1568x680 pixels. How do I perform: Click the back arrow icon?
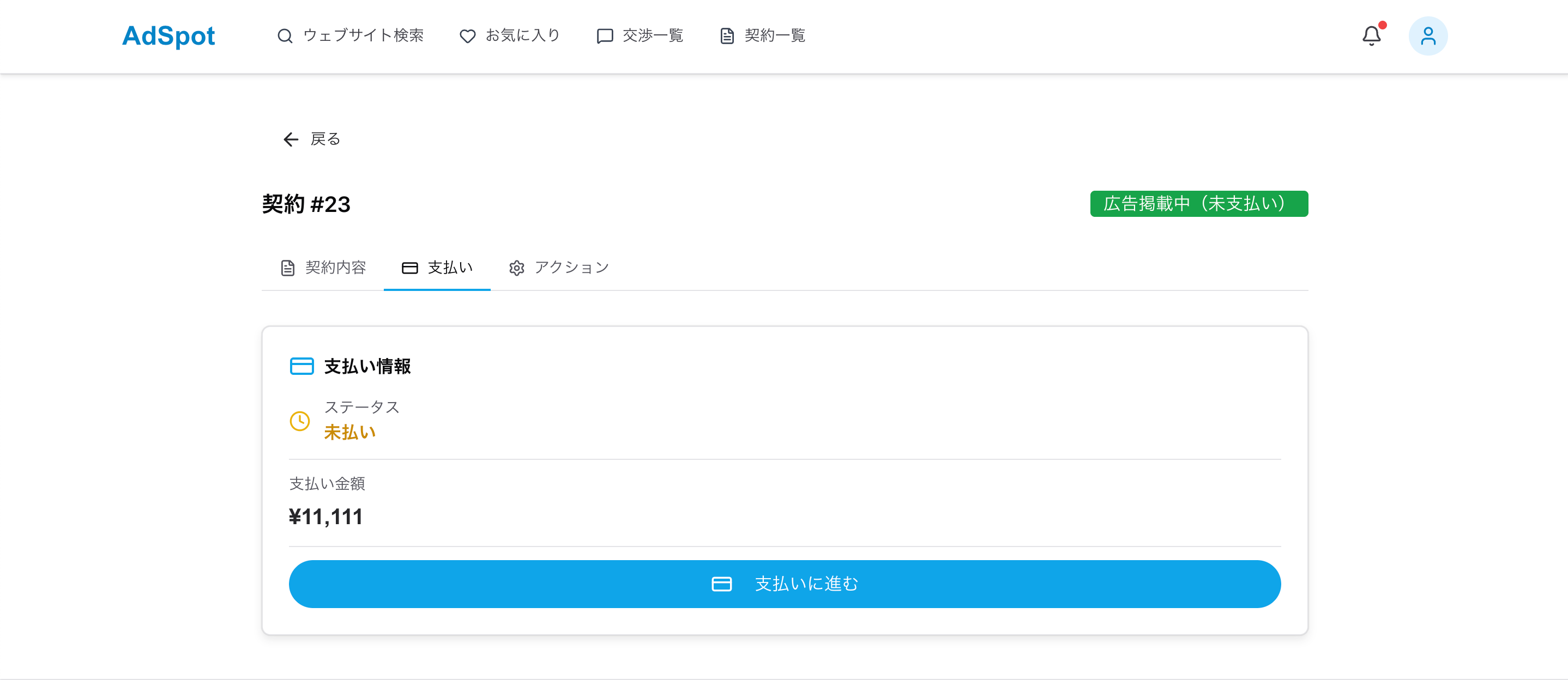pos(291,139)
